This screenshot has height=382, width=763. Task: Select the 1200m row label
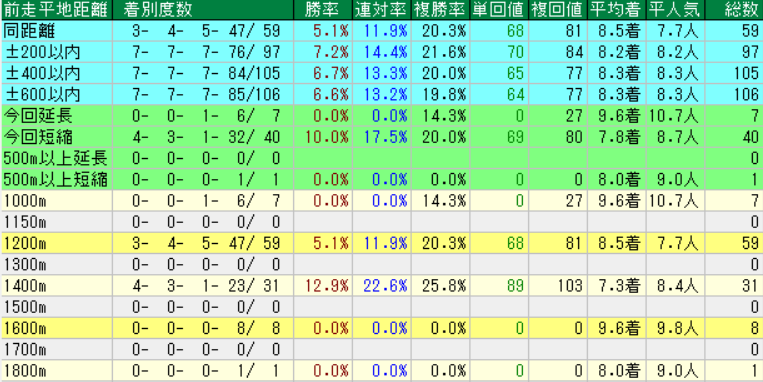tap(25, 243)
